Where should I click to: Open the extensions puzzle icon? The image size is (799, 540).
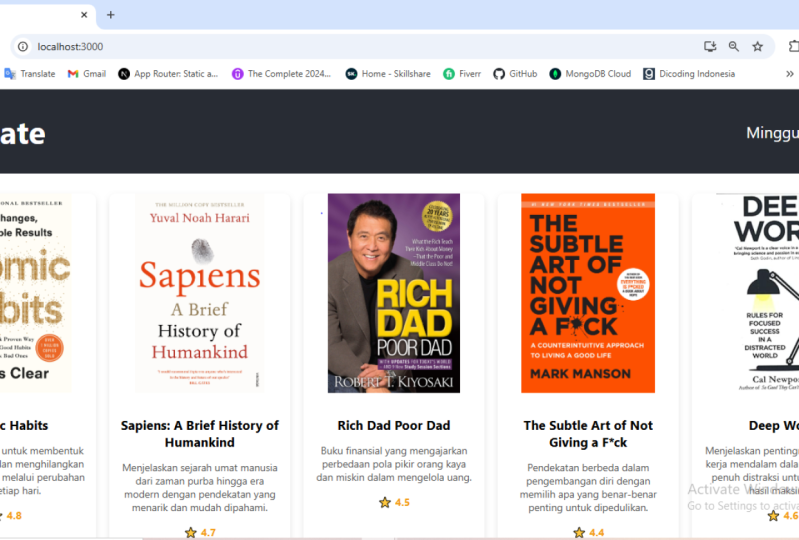coord(794,46)
